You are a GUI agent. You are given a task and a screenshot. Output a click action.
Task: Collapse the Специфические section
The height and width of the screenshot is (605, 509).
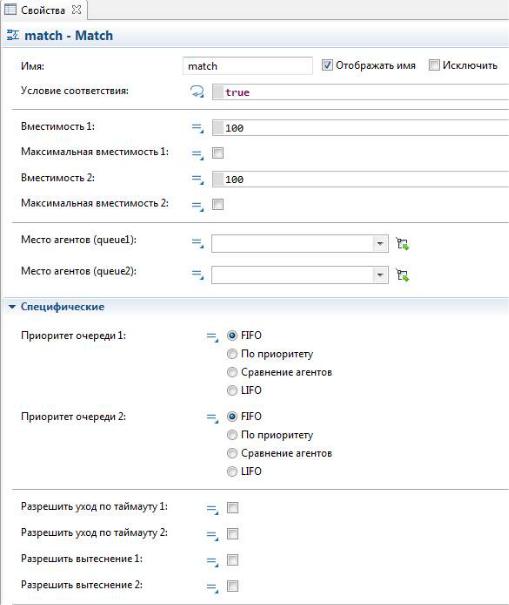coord(12,307)
